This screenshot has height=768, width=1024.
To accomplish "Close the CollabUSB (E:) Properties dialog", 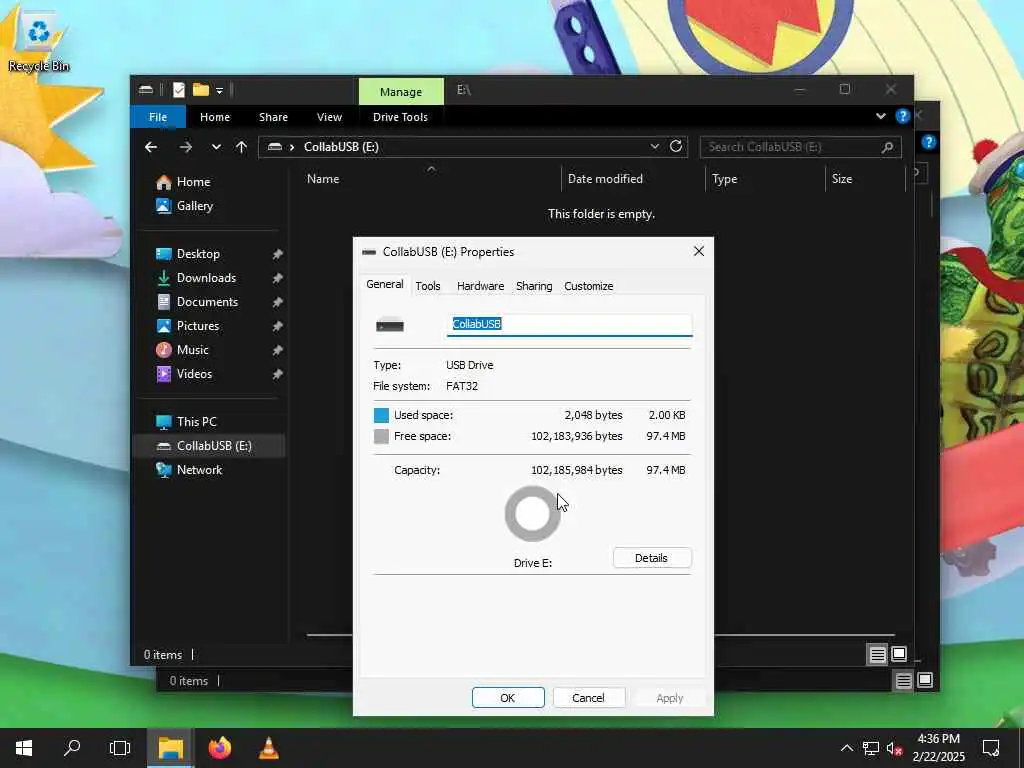I will (x=698, y=251).
